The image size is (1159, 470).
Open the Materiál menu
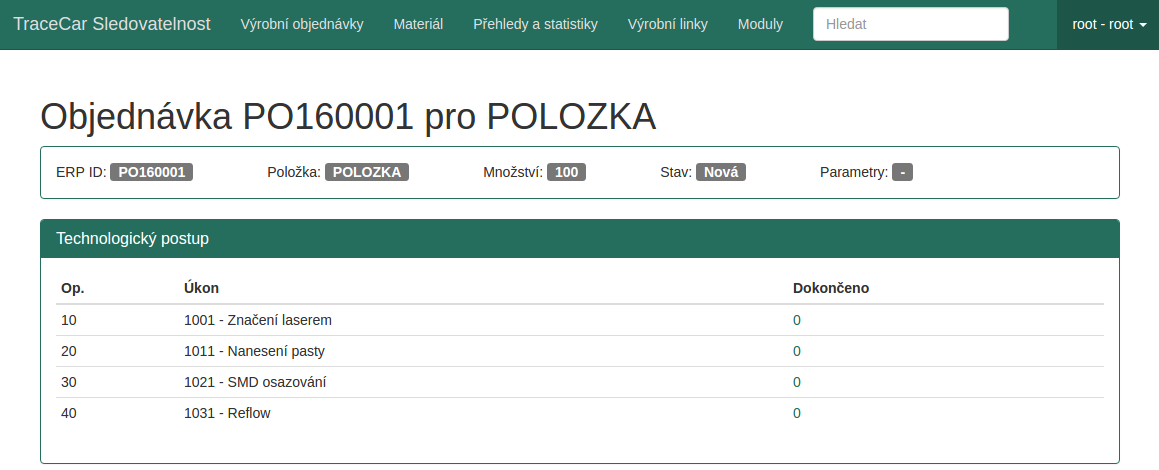point(418,24)
